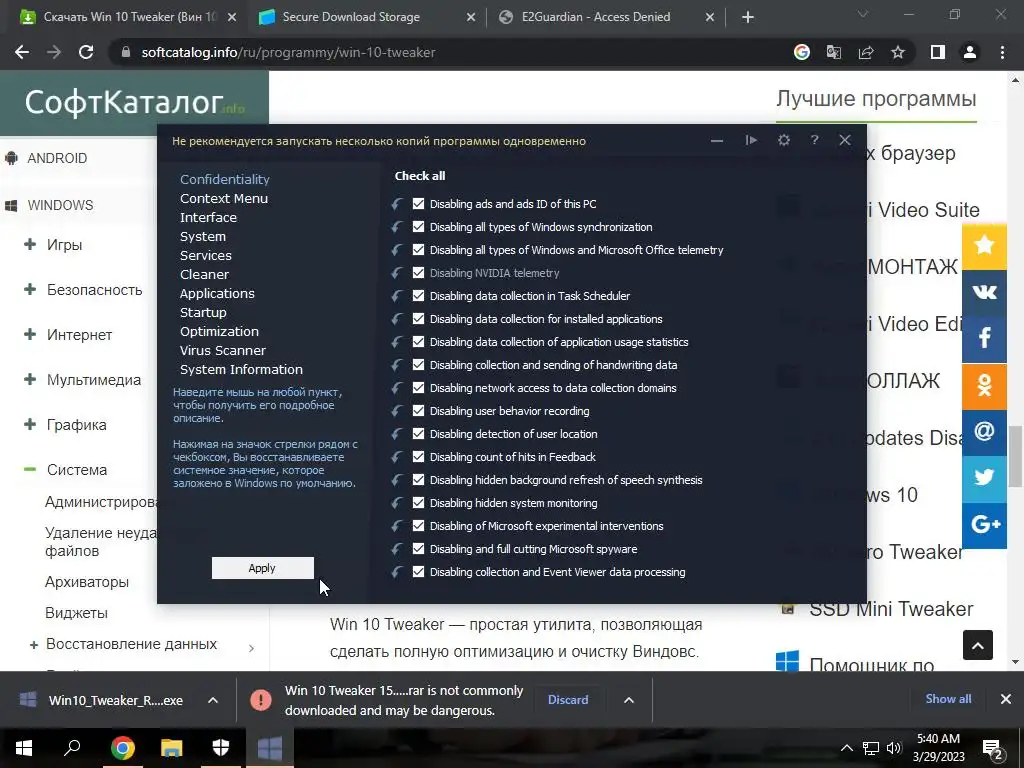Uncheck Disabling user behavior recording
This screenshot has height=768, width=1024.
[419, 411]
